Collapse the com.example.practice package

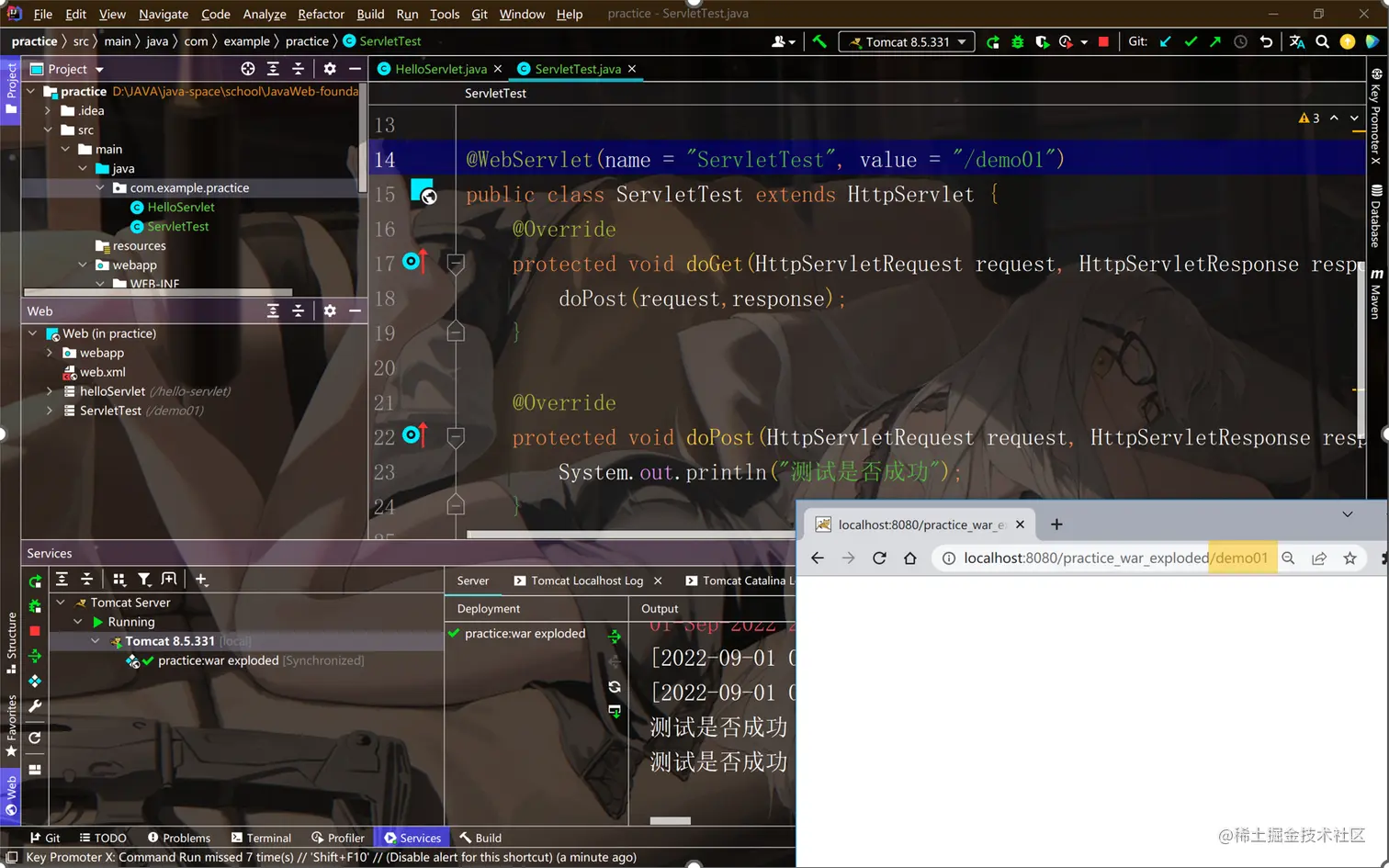[100, 187]
